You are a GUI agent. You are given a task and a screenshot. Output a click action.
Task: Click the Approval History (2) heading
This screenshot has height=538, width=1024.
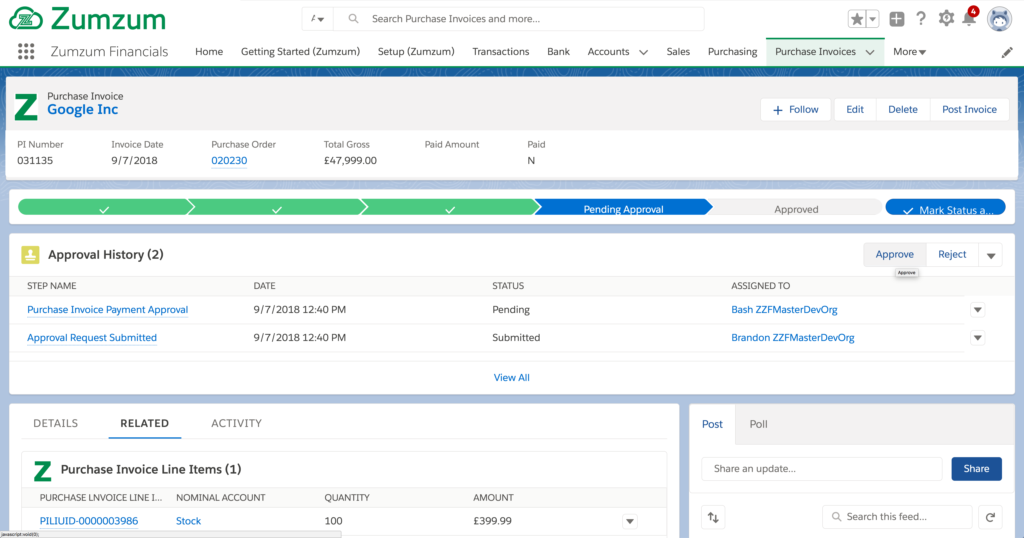pyautogui.click(x=106, y=255)
